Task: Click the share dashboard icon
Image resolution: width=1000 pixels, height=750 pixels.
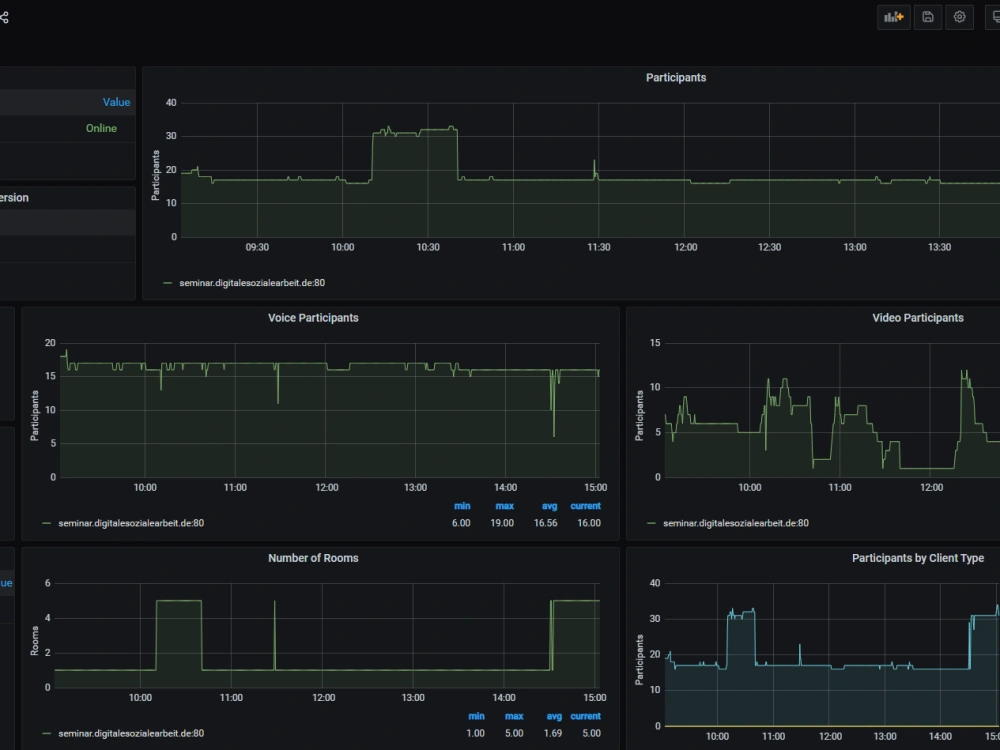Action: [4, 18]
